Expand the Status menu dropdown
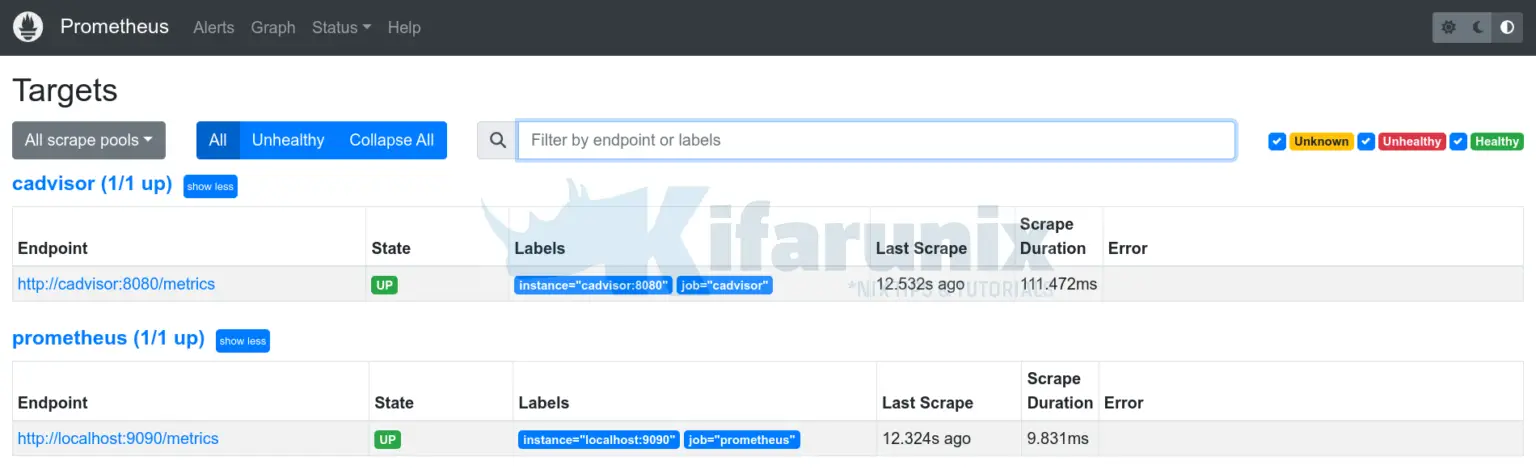 [341, 28]
